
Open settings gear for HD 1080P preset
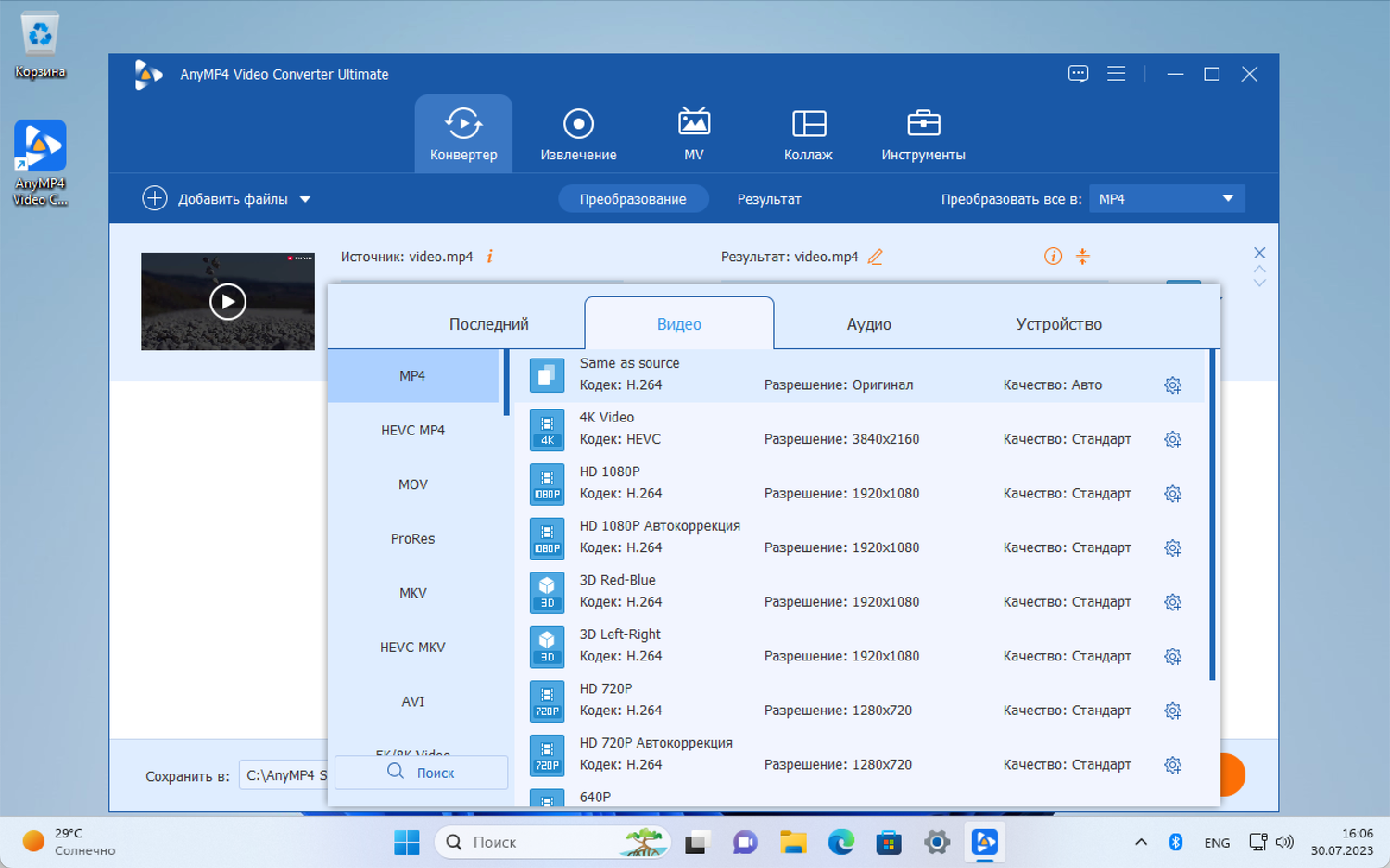[1172, 494]
